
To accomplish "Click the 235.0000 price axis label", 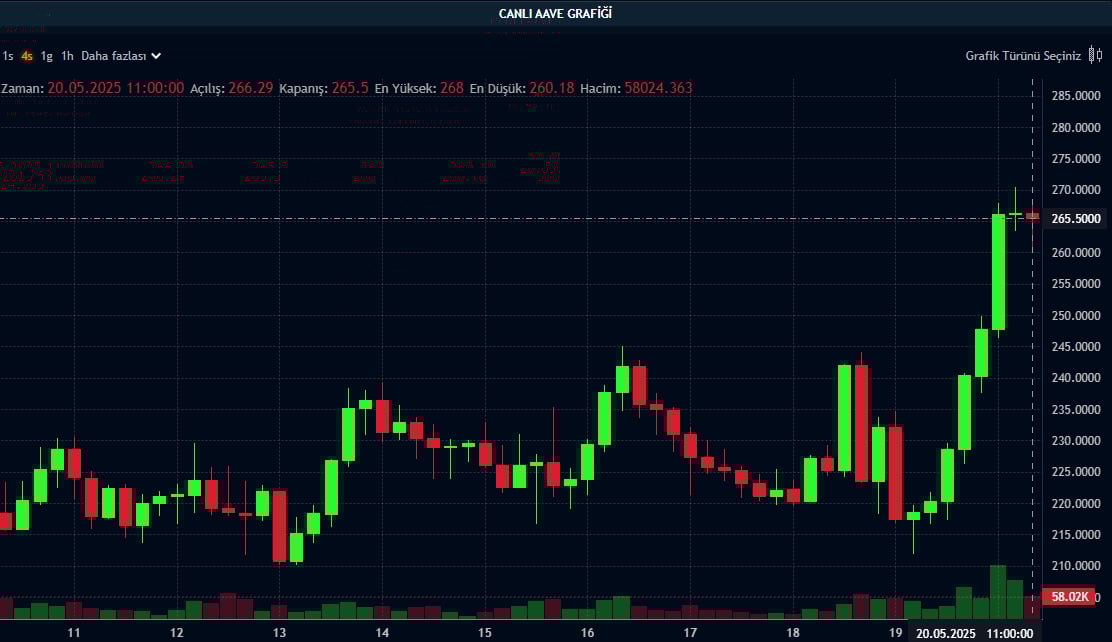I will coord(1076,409).
